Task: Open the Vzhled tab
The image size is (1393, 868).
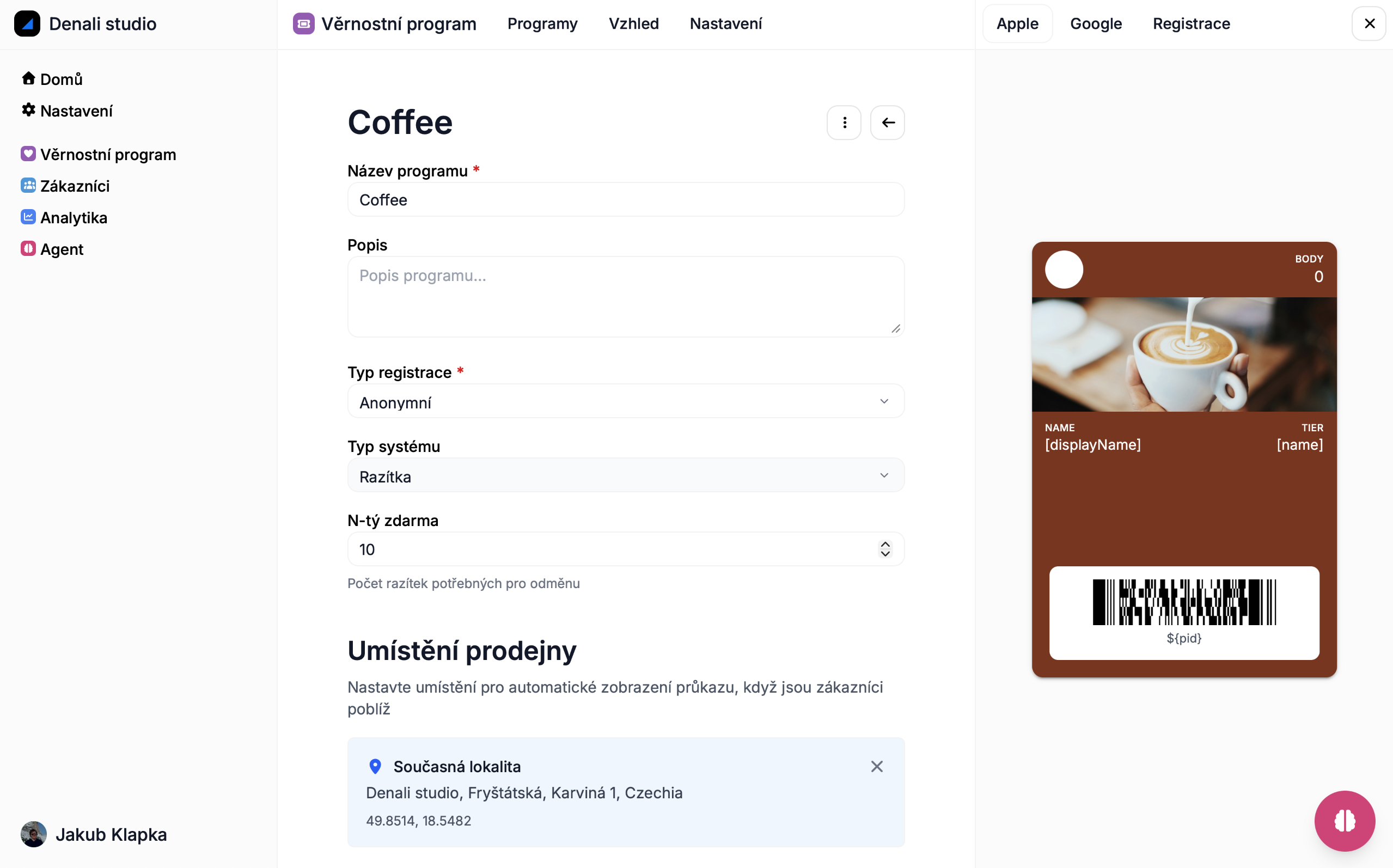Action: (634, 23)
